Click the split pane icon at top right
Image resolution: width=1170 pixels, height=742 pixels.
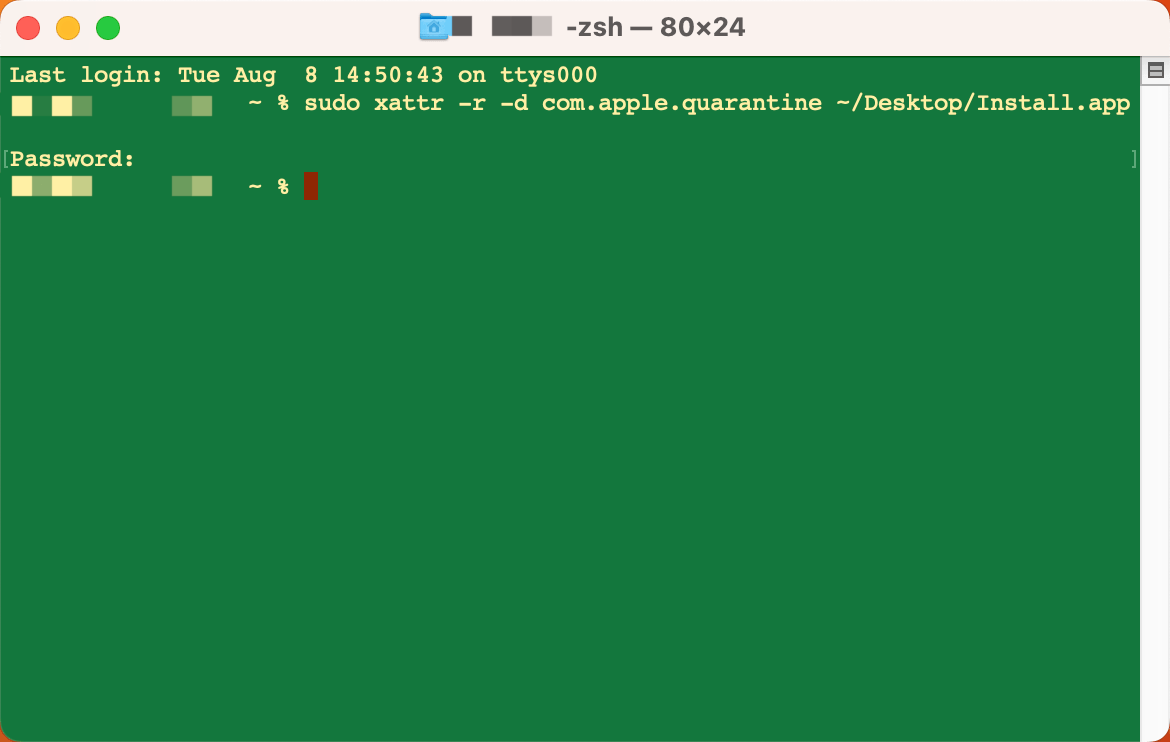coord(1156,71)
